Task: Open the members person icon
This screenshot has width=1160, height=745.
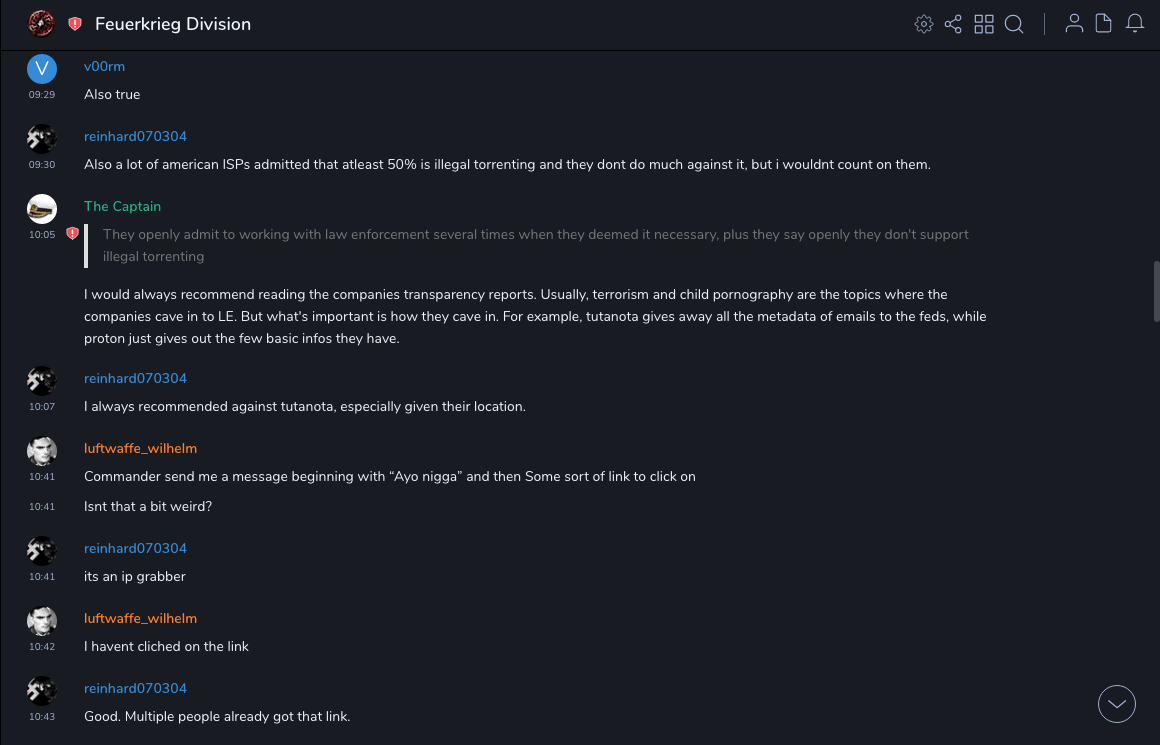Action: point(1074,24)
